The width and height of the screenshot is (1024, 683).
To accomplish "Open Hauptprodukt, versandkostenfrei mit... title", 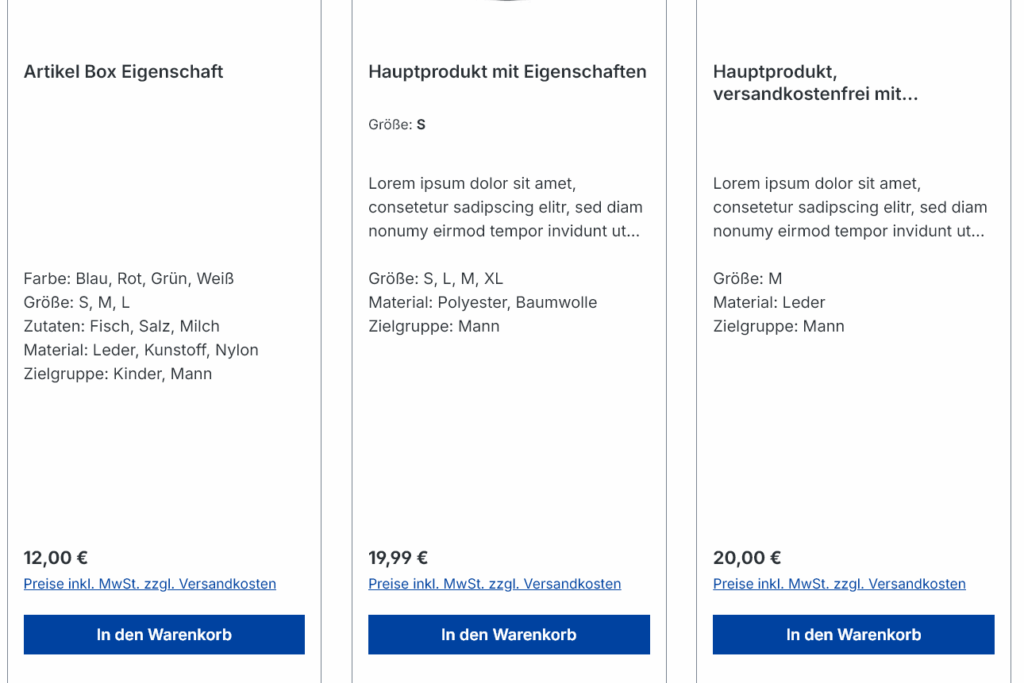I will coord(816,82).
